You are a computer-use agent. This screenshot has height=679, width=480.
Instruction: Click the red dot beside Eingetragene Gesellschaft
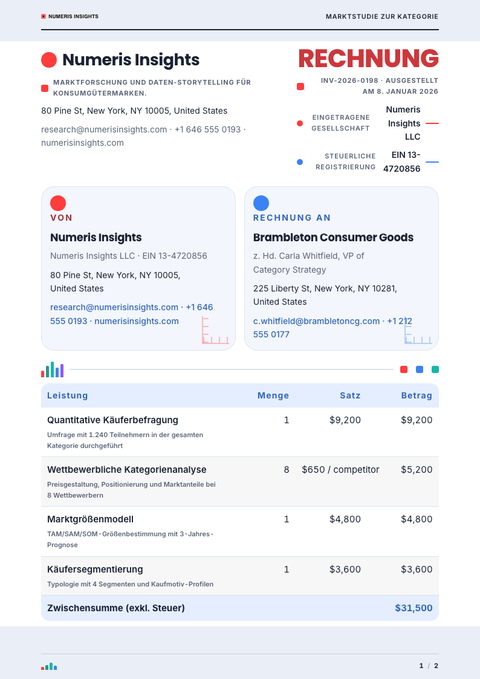(300, 123)
